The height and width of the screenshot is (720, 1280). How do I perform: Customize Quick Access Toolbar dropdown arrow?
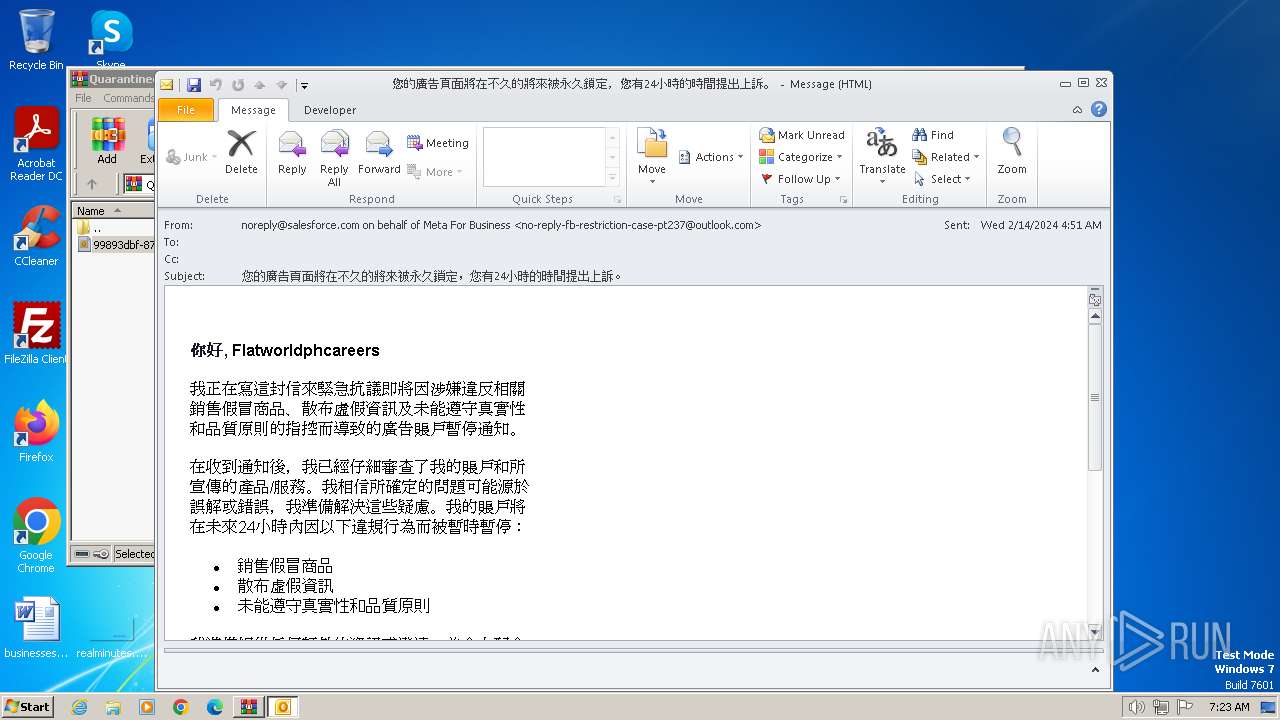point(304,86)
